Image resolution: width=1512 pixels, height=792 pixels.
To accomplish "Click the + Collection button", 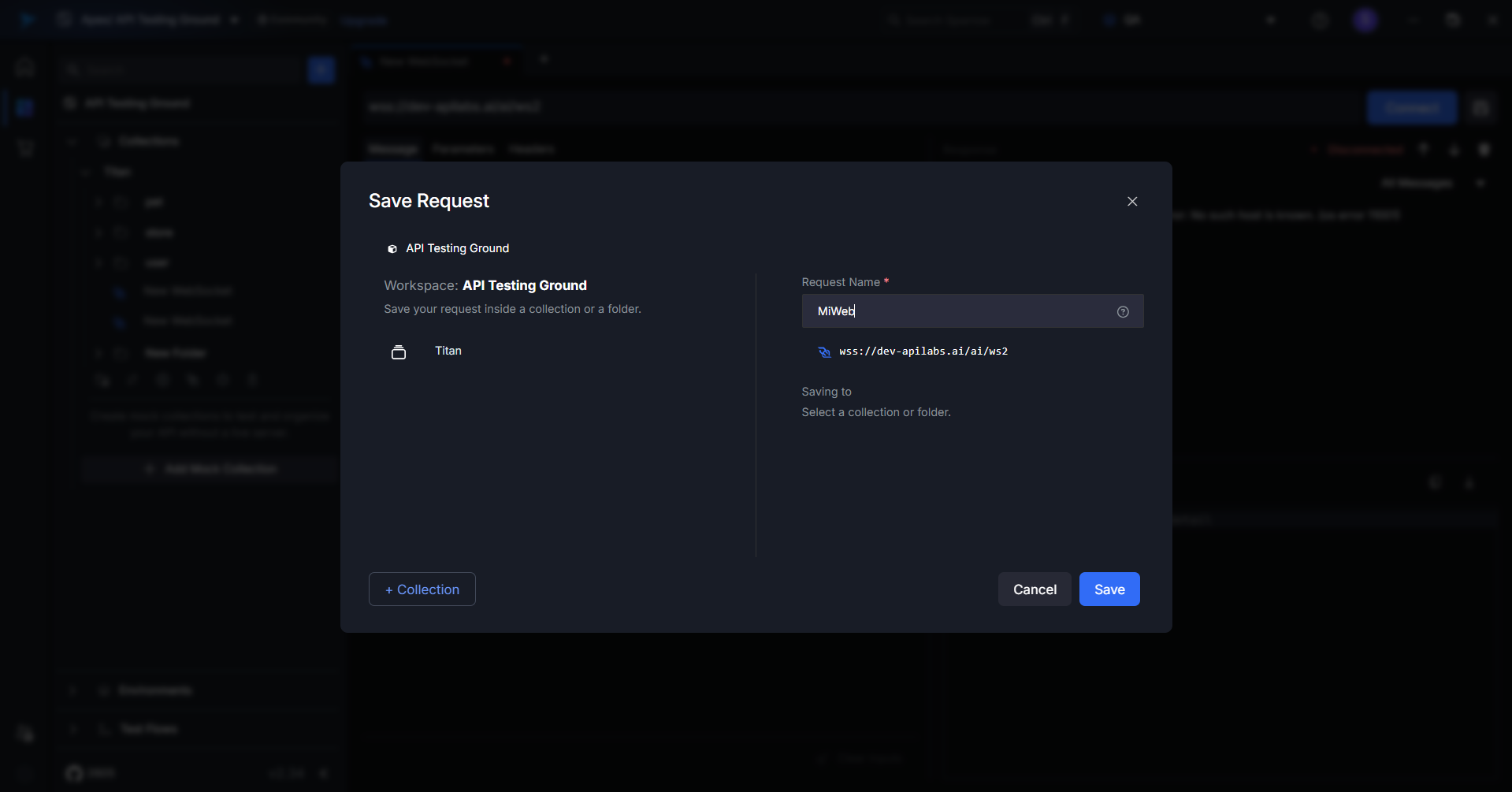I will 422,589.
